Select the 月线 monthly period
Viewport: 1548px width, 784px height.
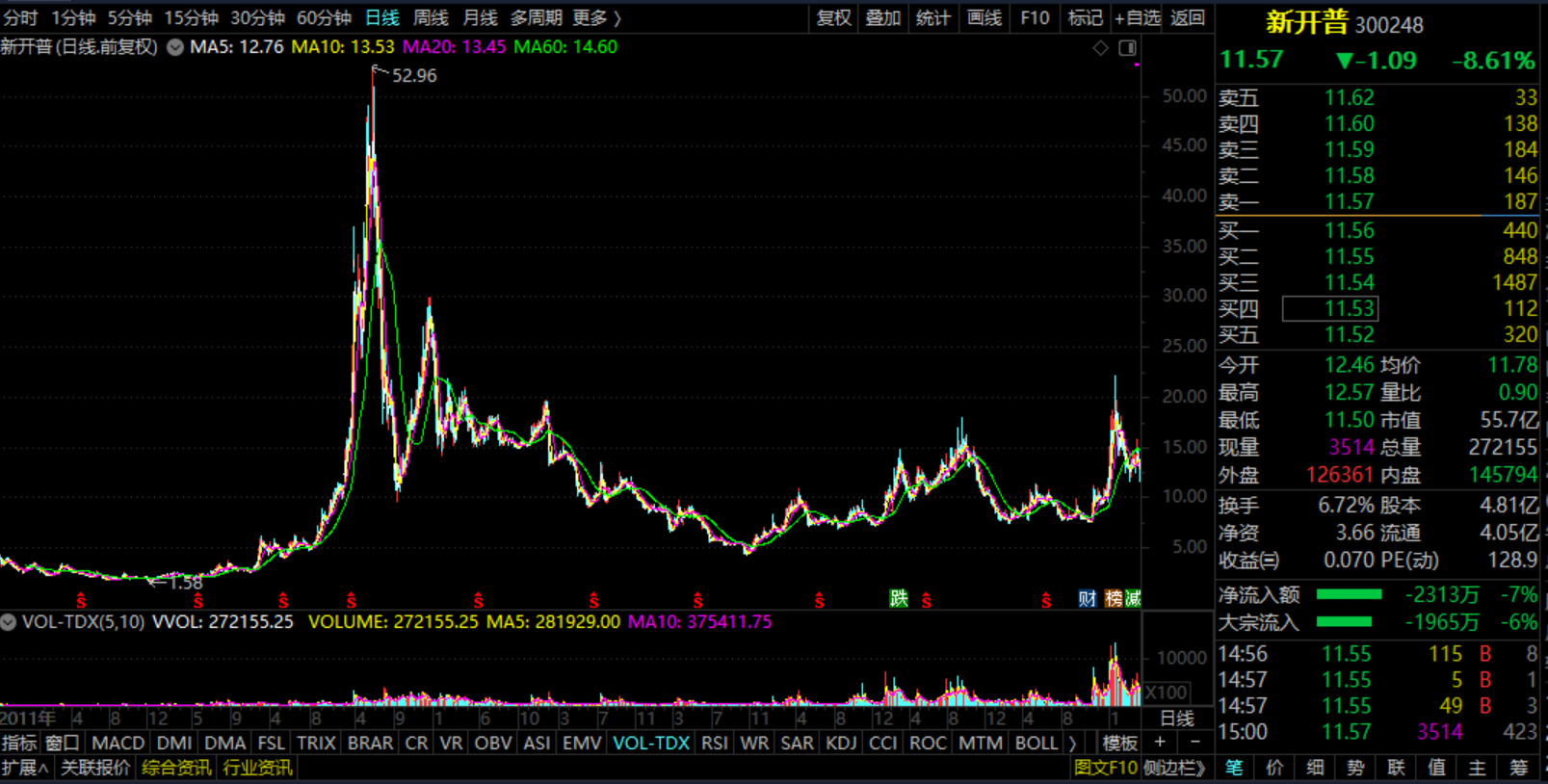480,18
